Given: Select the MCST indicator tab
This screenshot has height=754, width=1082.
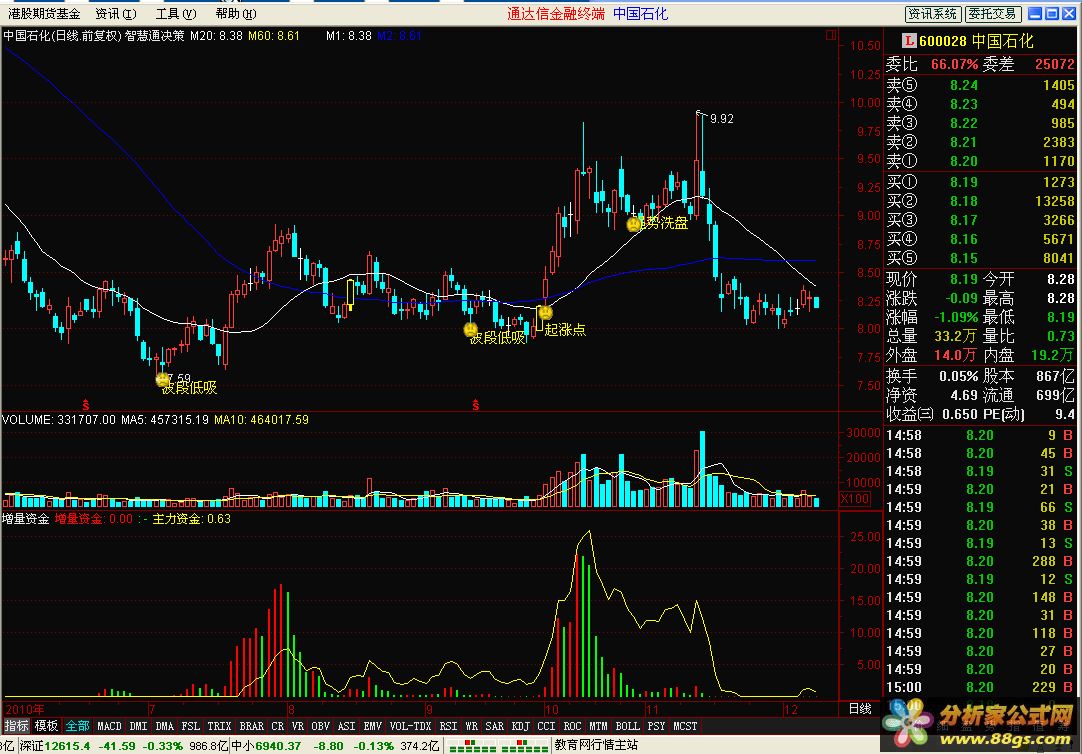Looking at the screenshot, I should (x=685, y=726).
